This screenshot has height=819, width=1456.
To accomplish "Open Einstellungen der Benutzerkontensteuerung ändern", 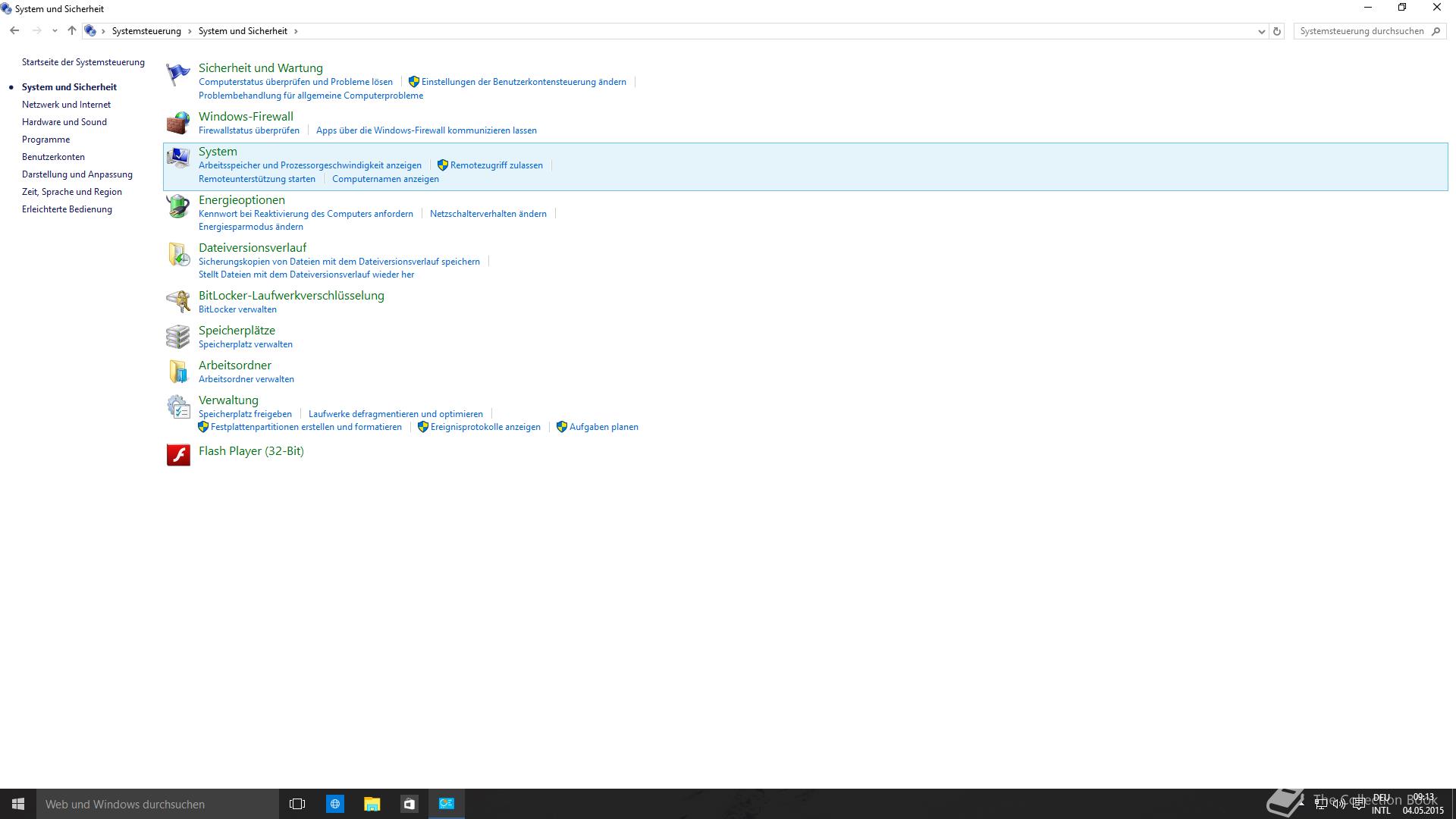I will [x=523, y=82].
